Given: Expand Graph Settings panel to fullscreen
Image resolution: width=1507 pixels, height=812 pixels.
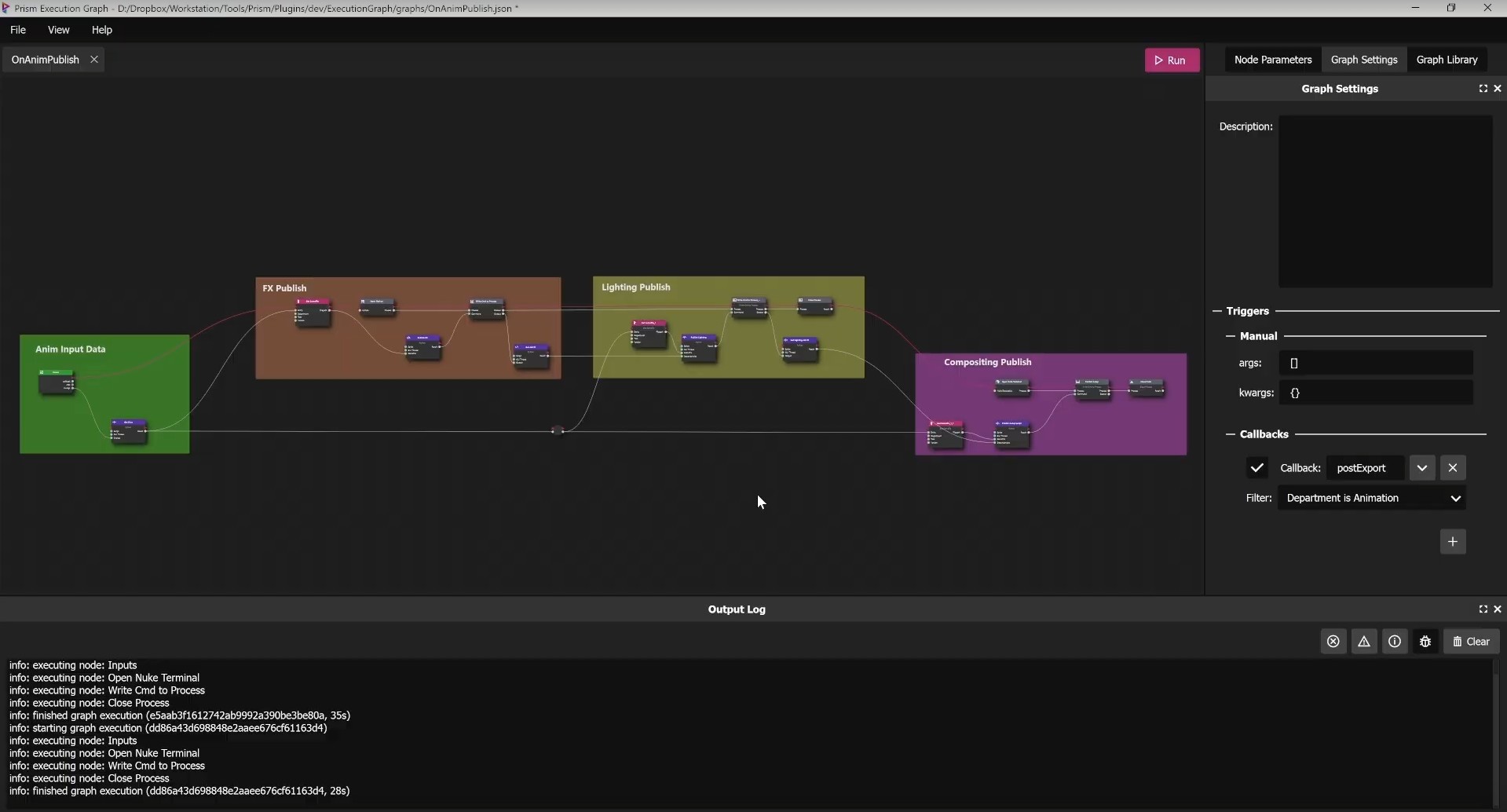Looking at the screenshot, I should (1483, 88).
